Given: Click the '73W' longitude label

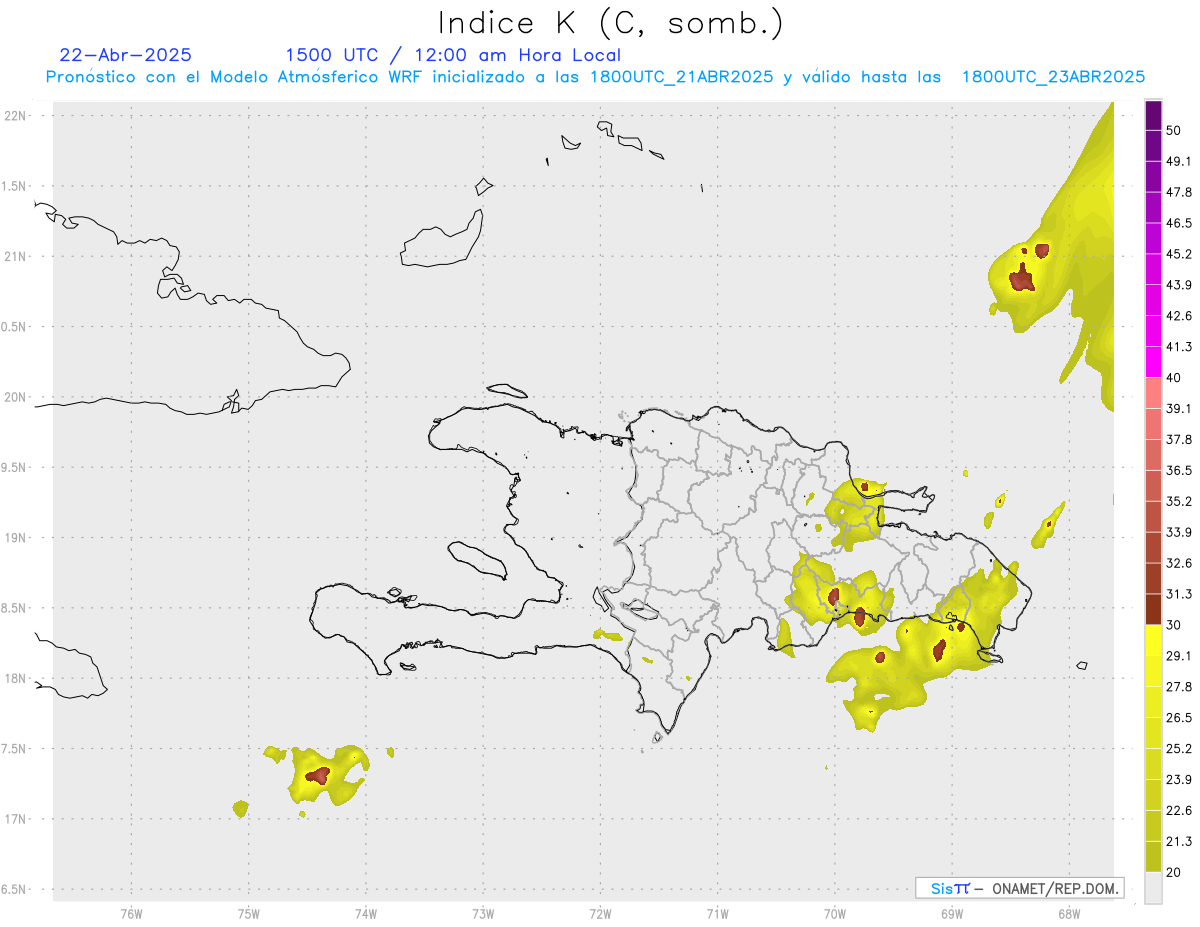Looking at the screenshot, I should (x=483, y=913).
